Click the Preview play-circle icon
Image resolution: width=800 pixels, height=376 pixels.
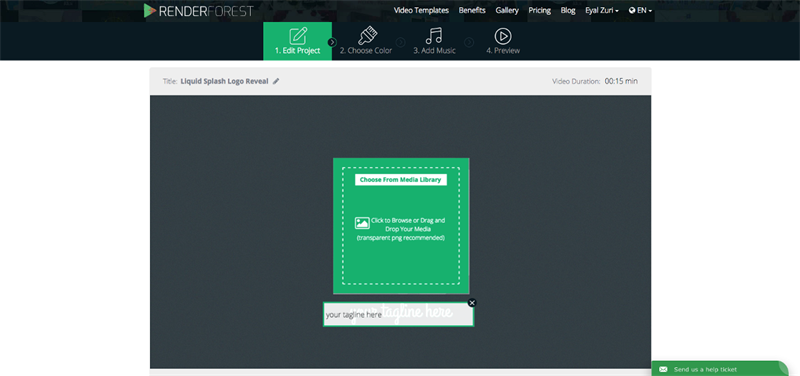(x=503, y=36)
